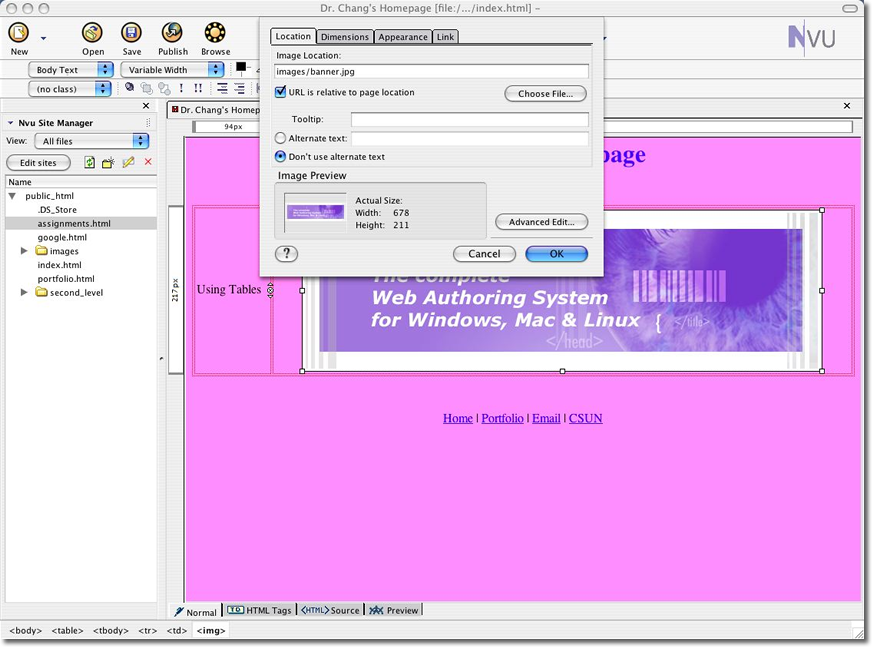Select the Dr. Chang's Homepage document tab
The width and height of the screenshot is (872, 647).
215,110
